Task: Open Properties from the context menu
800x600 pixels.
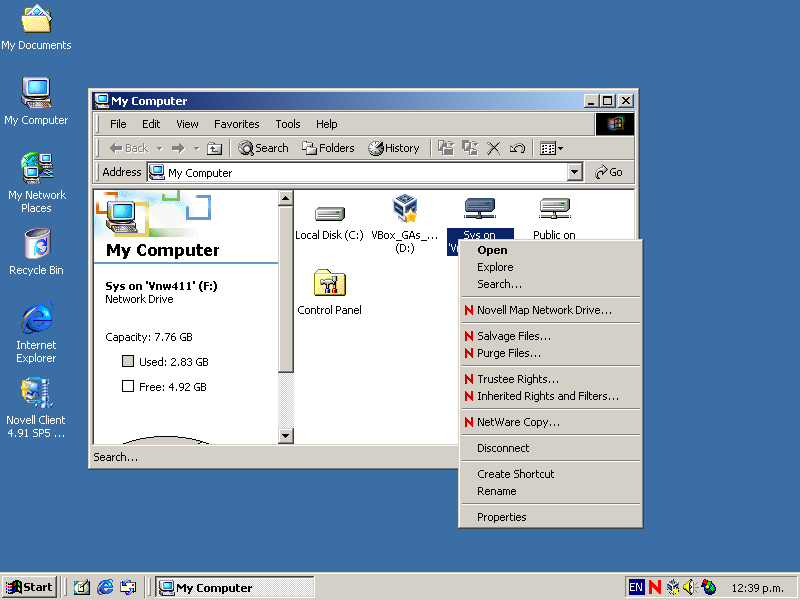Action: [551, 517]
